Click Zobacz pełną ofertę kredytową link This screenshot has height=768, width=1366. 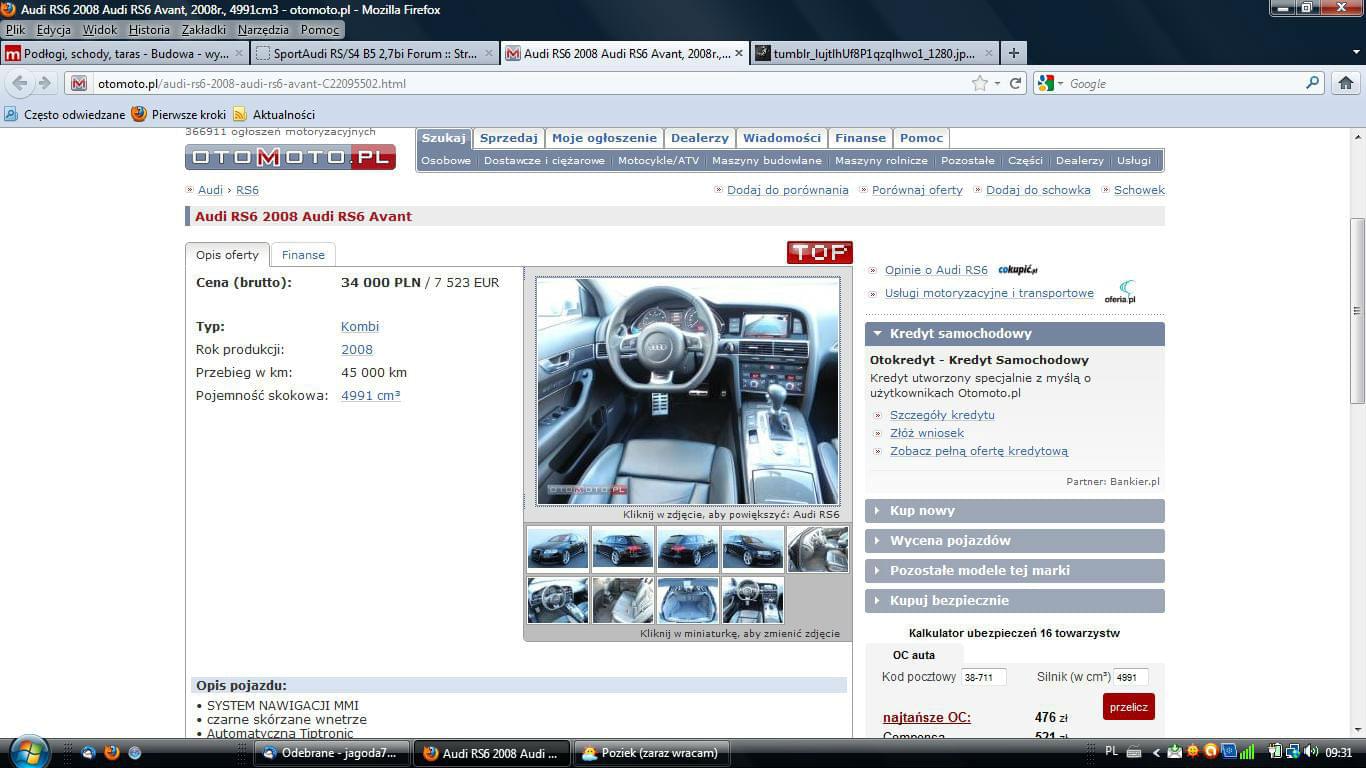(x=979, y=451)
